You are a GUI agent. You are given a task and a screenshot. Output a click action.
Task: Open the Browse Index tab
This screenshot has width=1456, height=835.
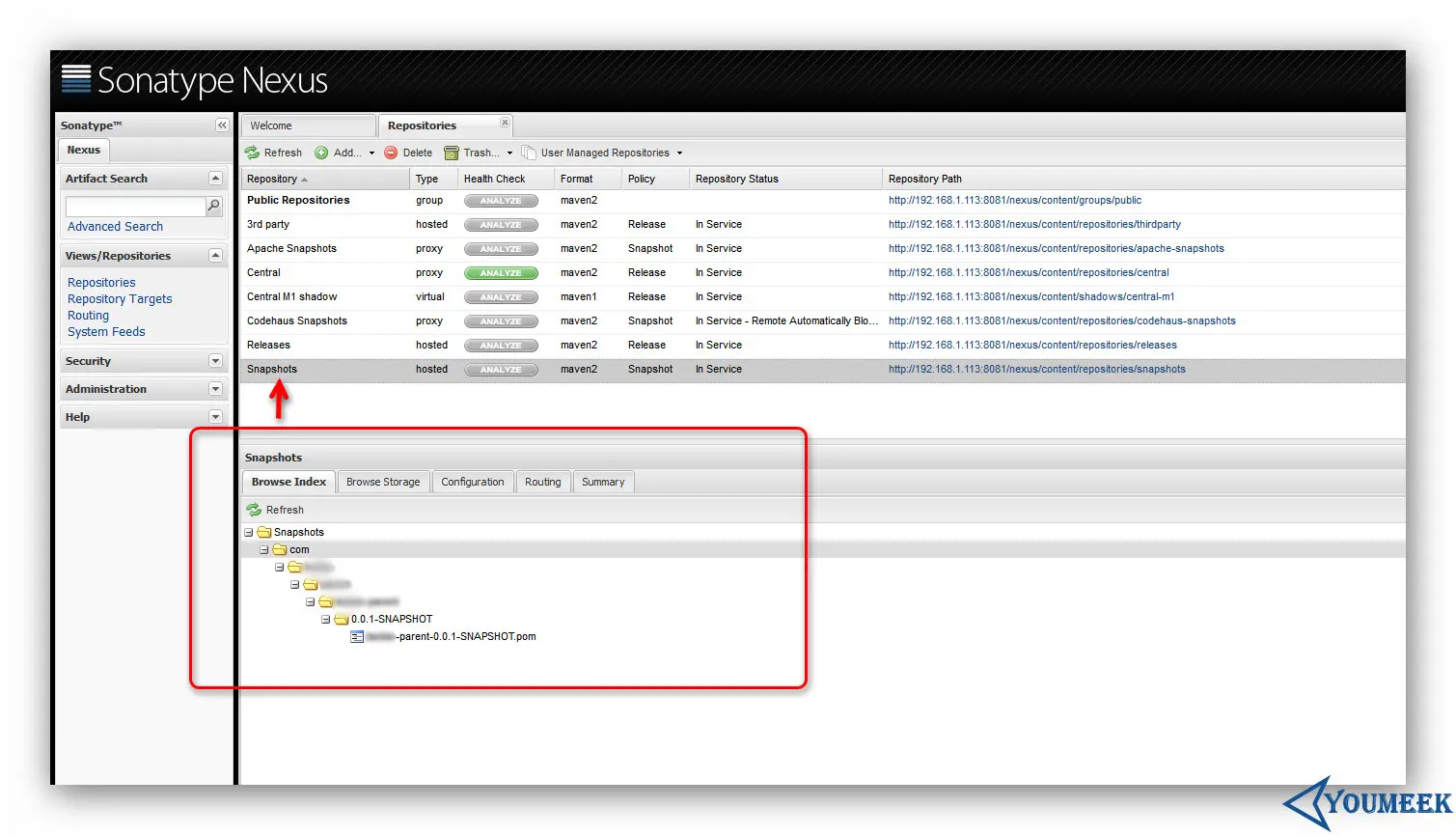coord(288,482)
